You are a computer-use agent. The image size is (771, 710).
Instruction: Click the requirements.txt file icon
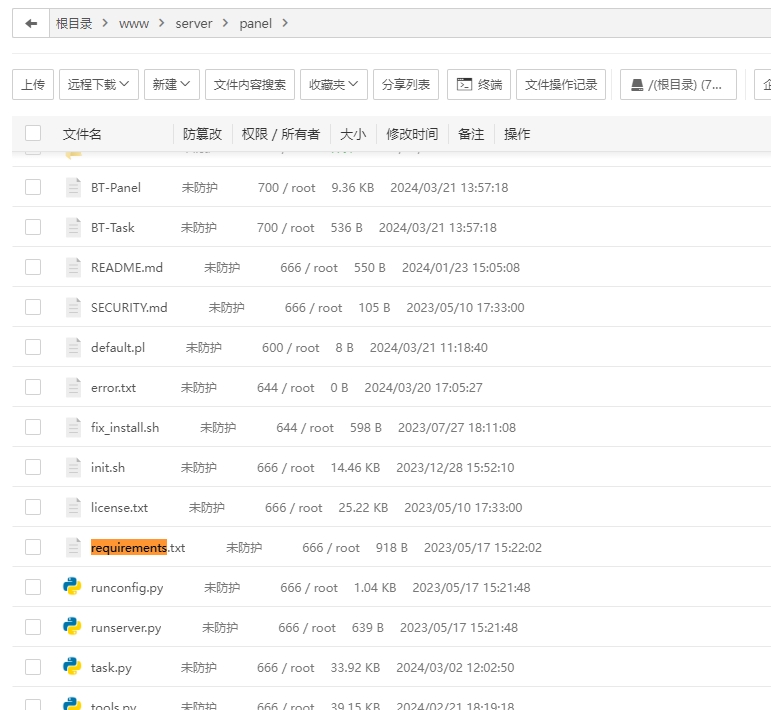pos(73,547)
